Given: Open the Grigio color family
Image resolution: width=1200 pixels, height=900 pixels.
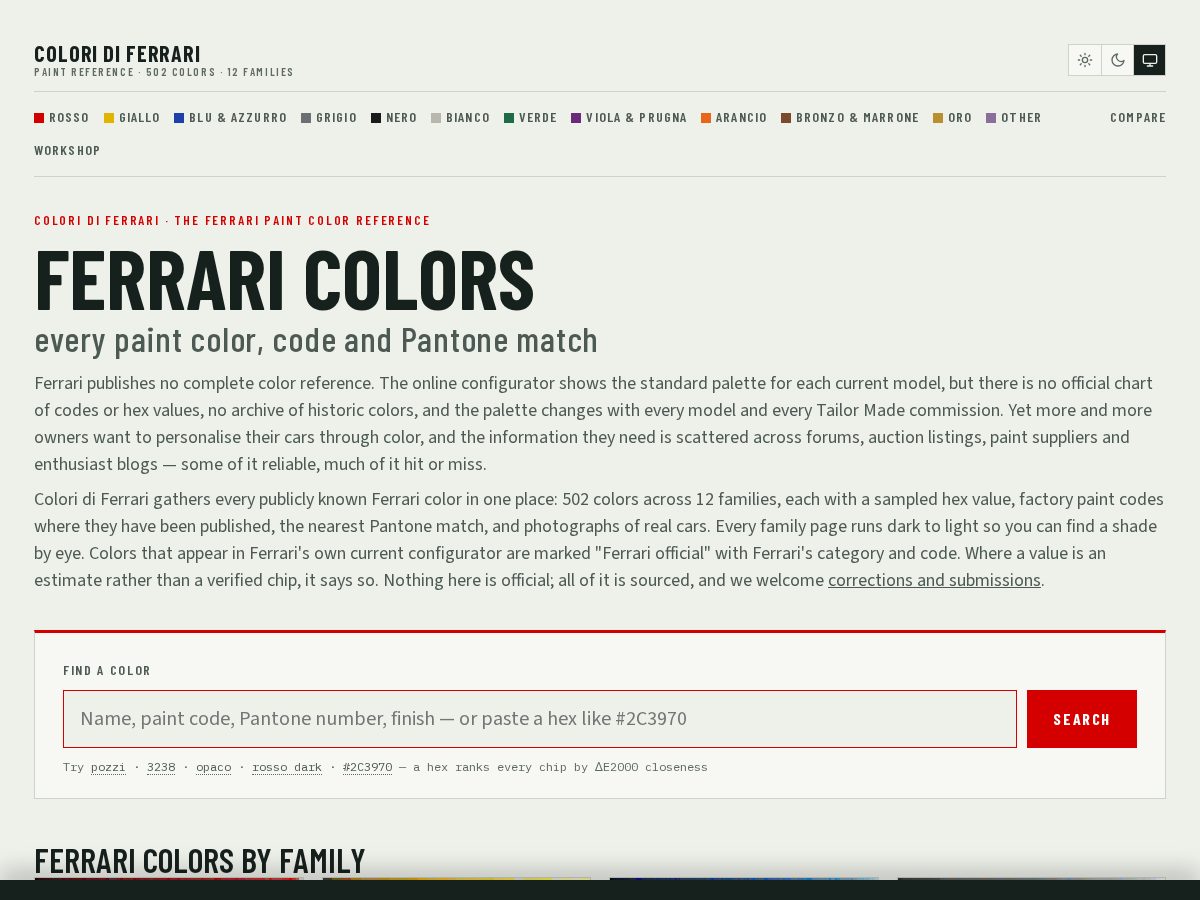Looking at the screenshot, I should pos(329,118).
